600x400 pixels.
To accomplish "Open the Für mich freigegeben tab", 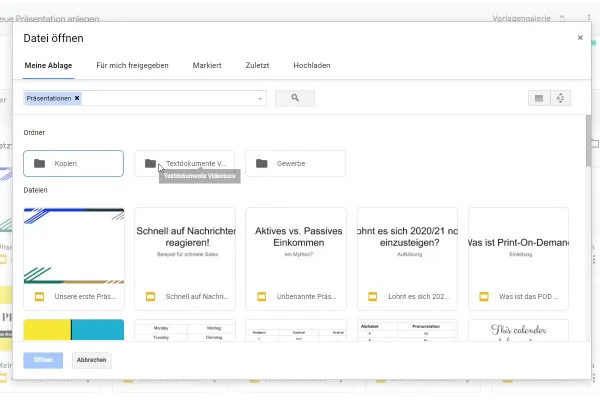I will 132,65.
